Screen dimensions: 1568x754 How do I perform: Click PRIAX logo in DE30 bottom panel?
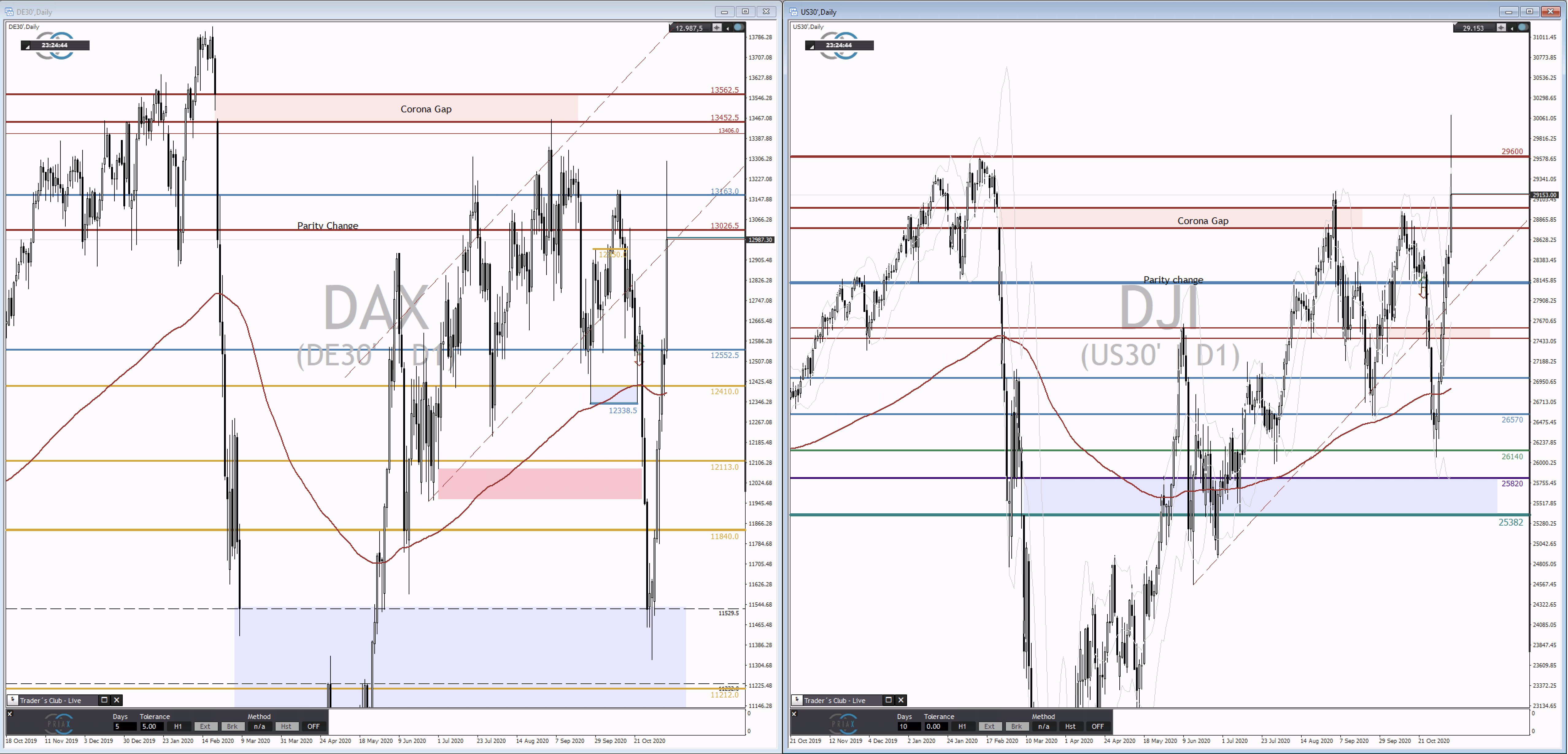(x=59, y=724)
